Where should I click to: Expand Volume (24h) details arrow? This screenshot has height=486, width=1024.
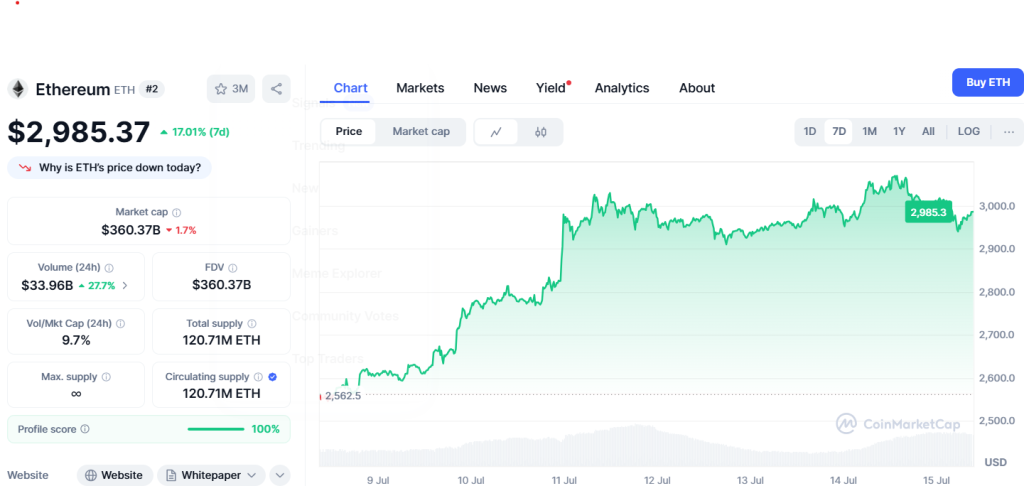pyautogui.click(x=125, y=286)
